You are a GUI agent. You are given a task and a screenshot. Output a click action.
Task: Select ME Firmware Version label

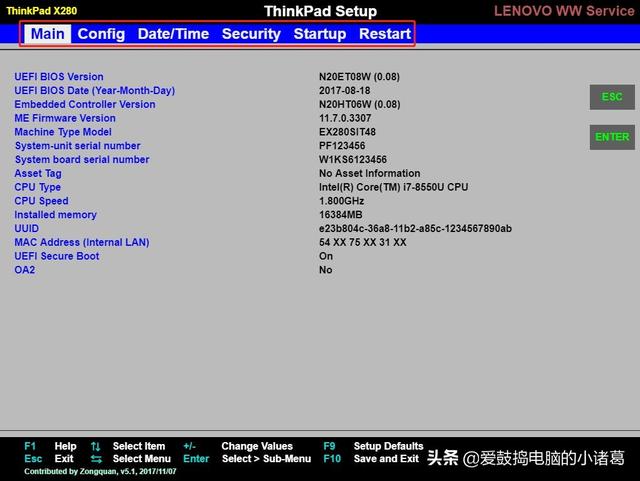pyautogui.click(x=65, y=118)
